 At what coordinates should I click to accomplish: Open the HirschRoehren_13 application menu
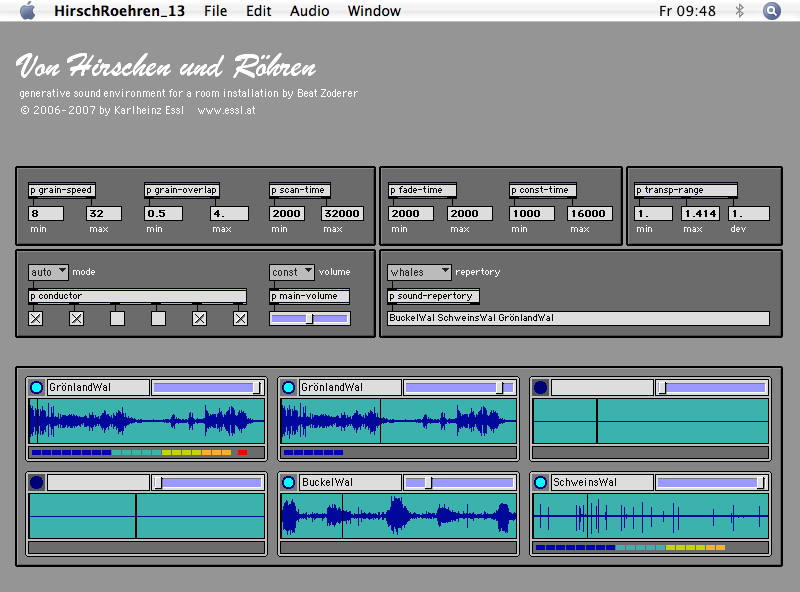(x=119, y=11)
